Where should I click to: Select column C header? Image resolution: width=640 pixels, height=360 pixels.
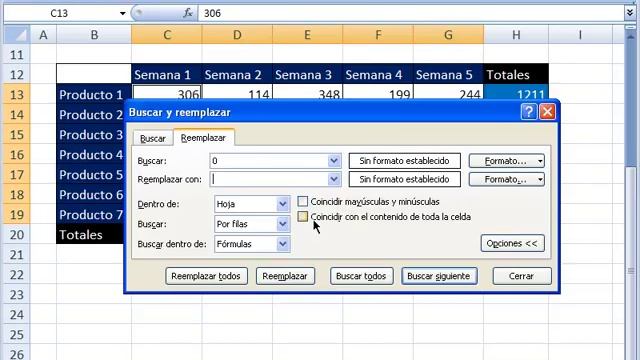click(x=167, y=35)
